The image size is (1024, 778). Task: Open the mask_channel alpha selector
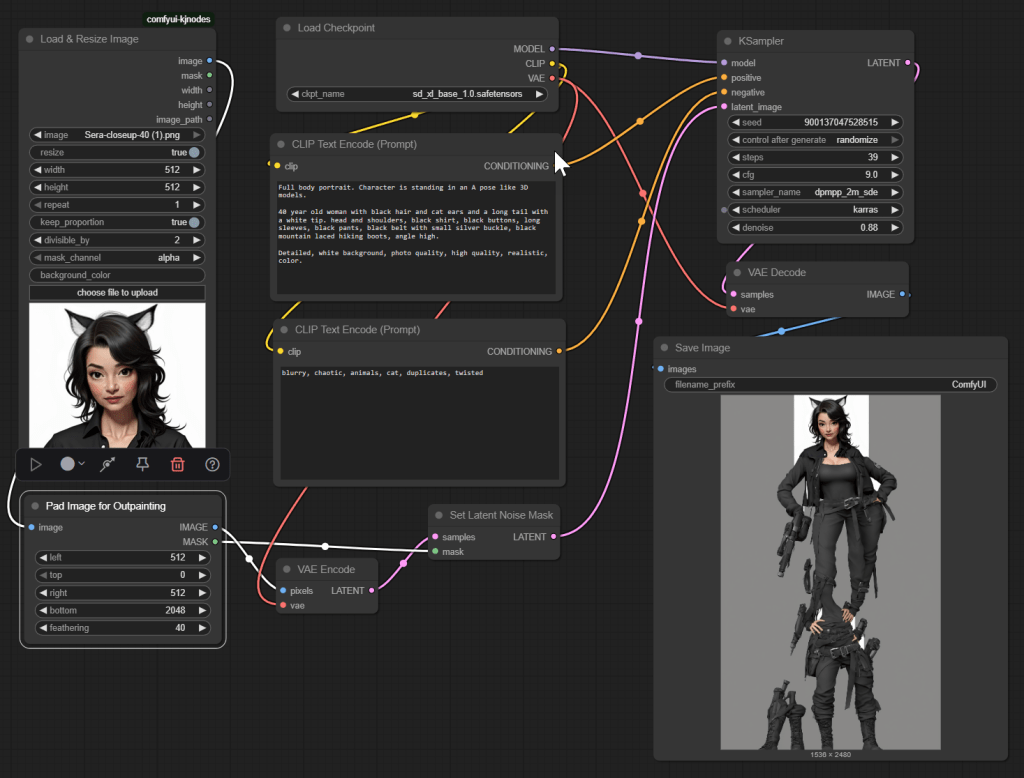click(117, 257)
